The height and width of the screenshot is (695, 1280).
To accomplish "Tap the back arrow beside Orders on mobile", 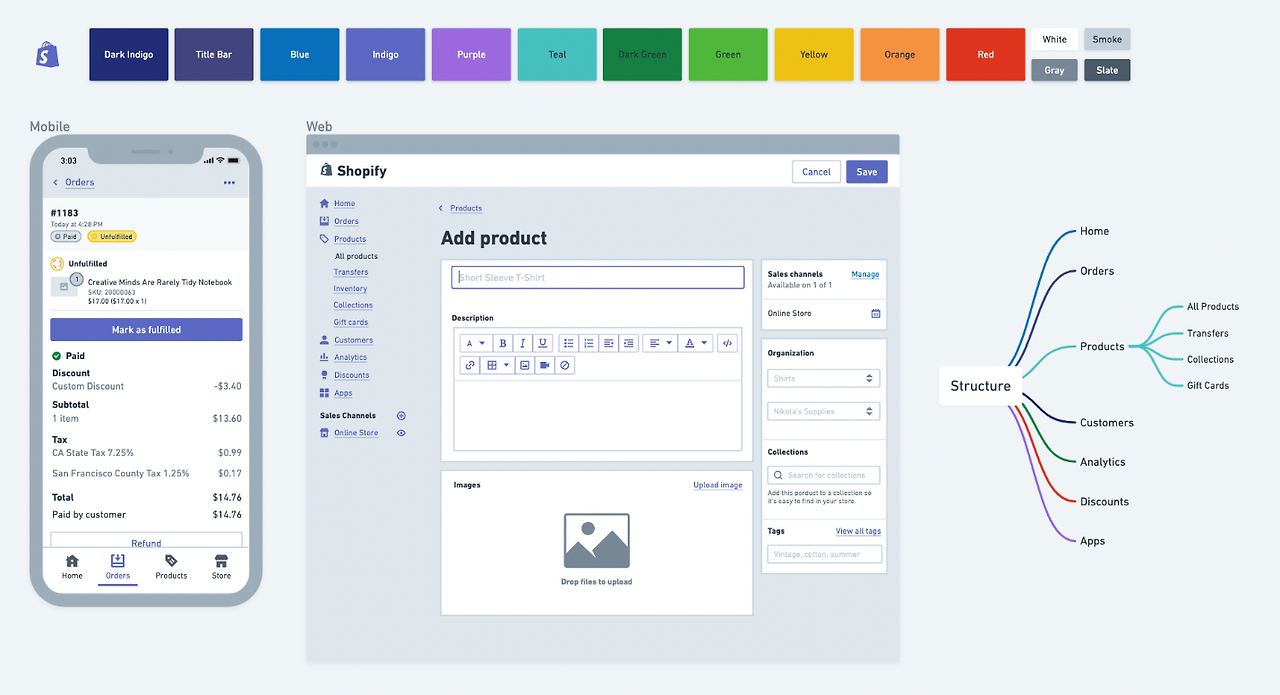I will [56, 183].
